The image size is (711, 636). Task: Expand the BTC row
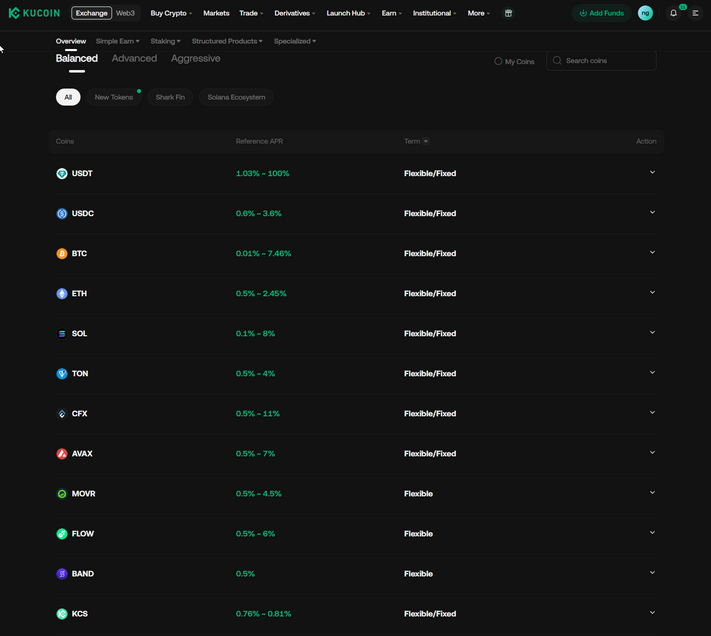point(652,252)
